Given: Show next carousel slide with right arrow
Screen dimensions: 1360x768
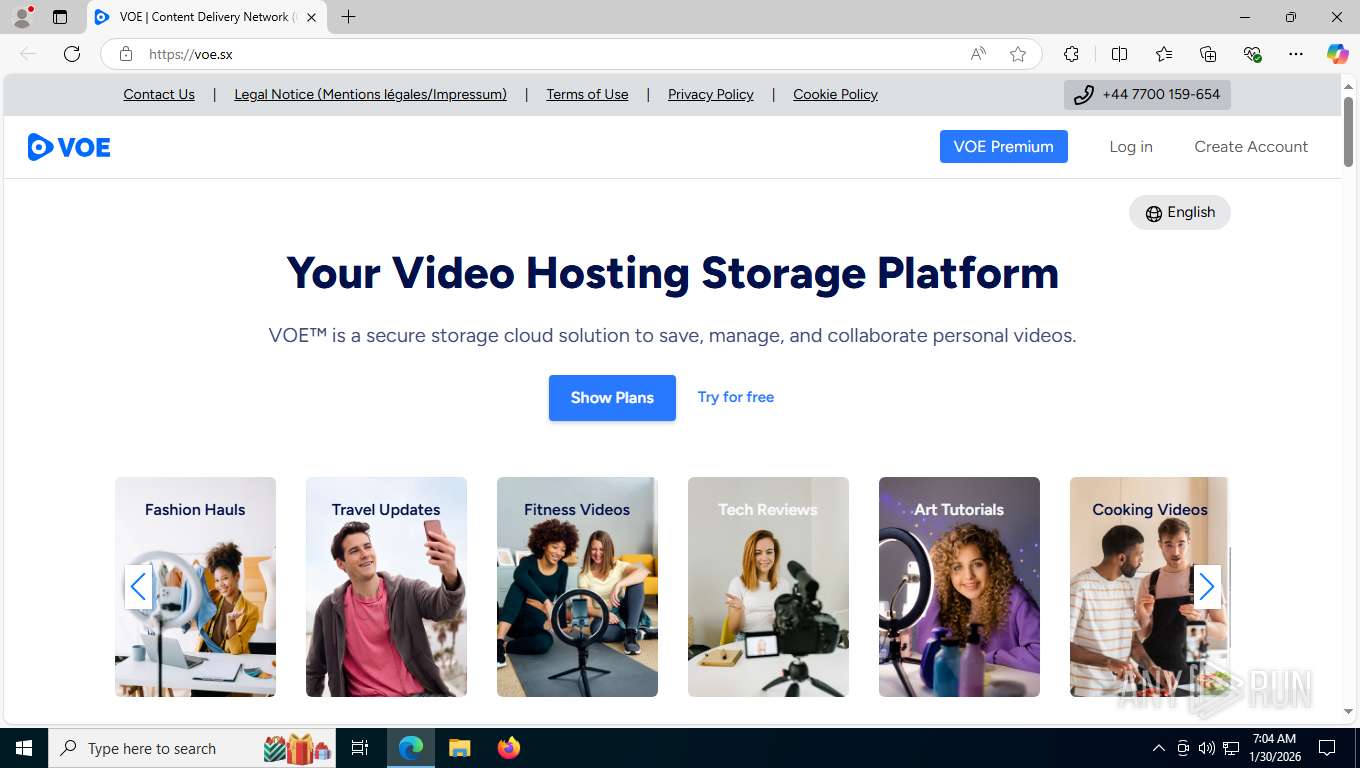Looking at the screenshot, I should pos(1207,587).
